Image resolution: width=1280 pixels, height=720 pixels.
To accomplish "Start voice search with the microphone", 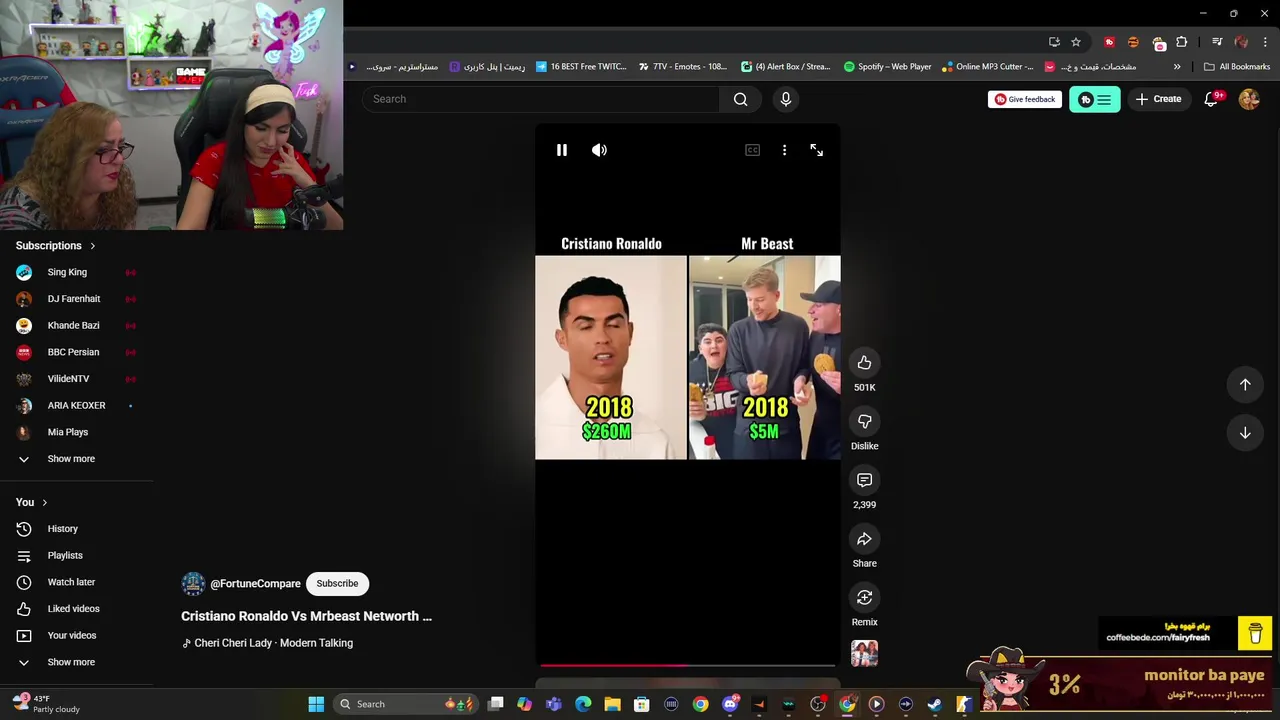I will [786, 99].
